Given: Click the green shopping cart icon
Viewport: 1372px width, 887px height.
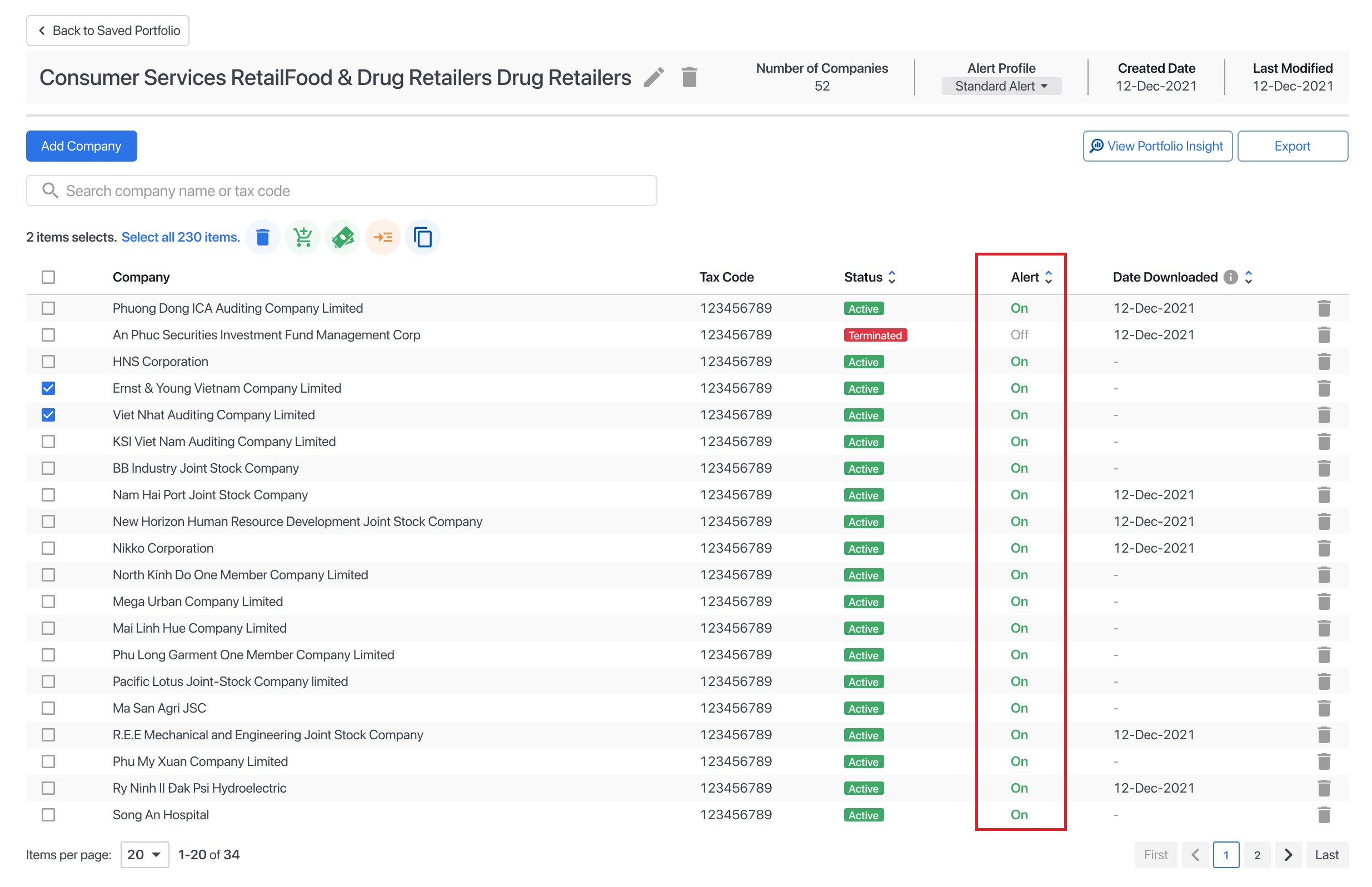Looking at the screenshot, I should pos(302,237).
